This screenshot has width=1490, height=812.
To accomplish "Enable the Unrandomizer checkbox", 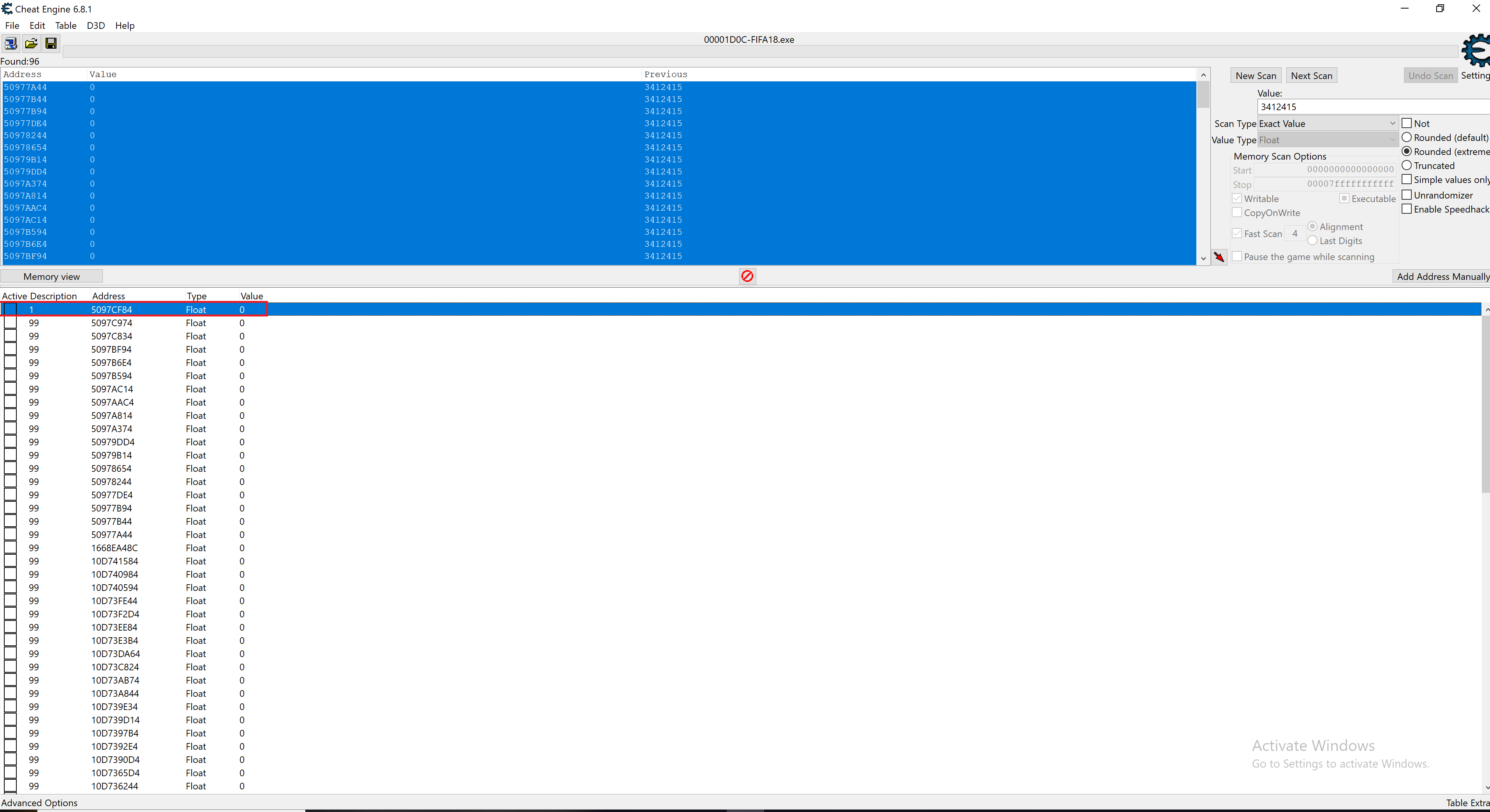I will tap(1407, 195).
